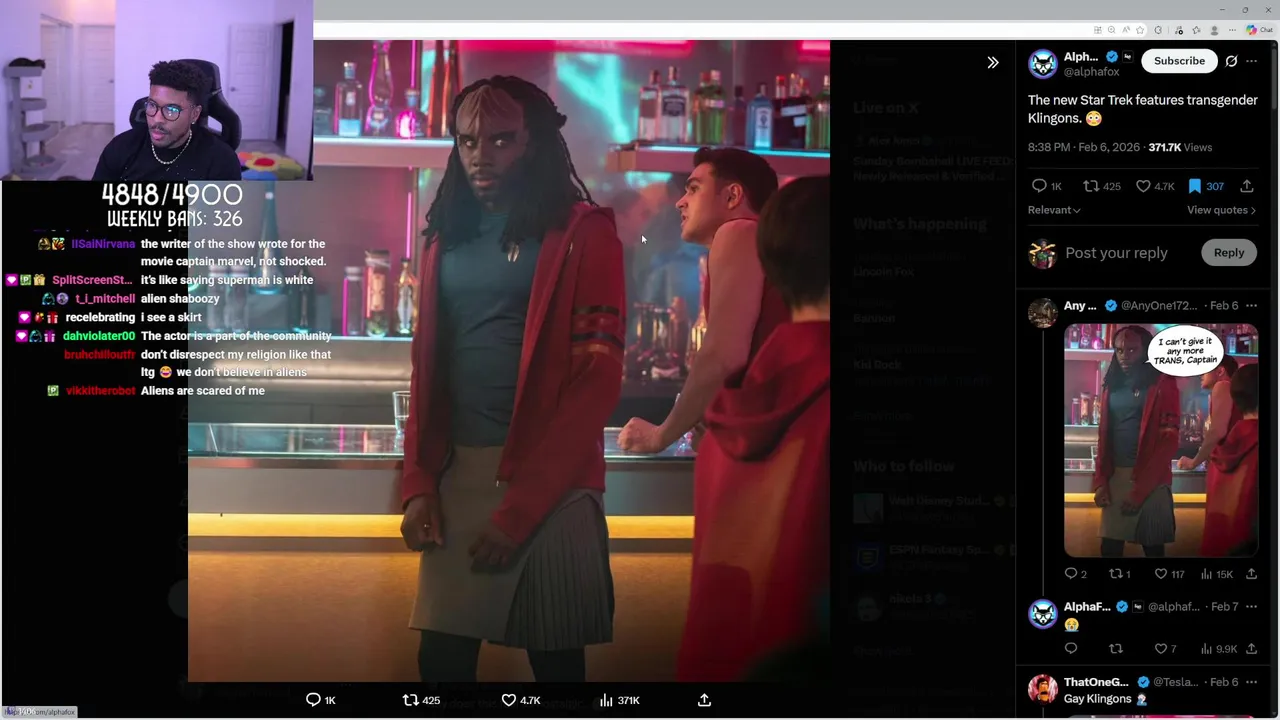Like the post using 4.7K heart below image
Viewport: 1280px width, 720px height.
(x=520, y=700)
